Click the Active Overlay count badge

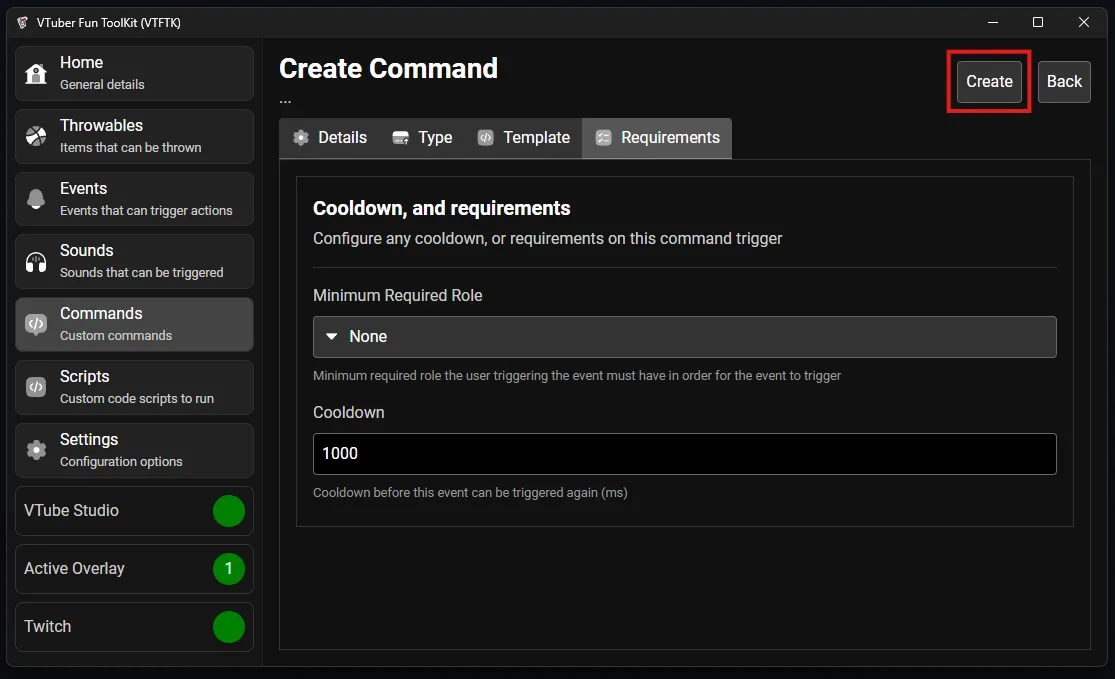228,569
